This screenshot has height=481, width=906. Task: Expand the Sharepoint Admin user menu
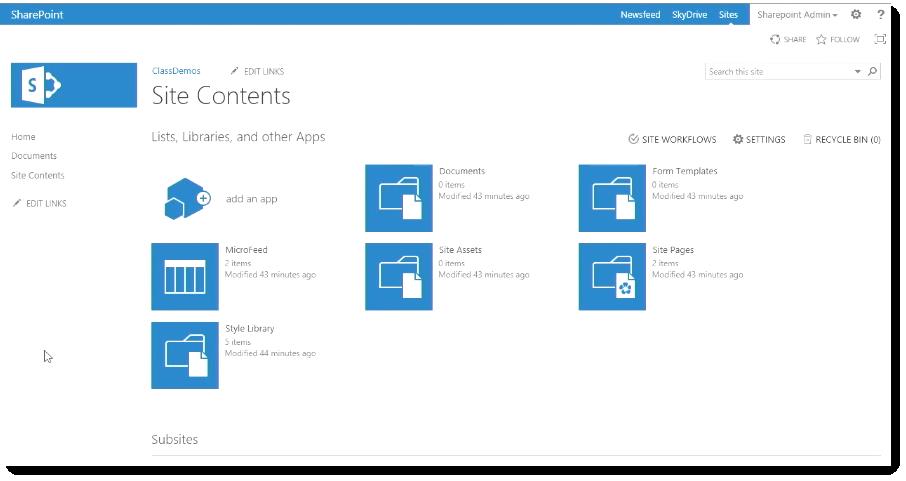[x=797, y=15]
